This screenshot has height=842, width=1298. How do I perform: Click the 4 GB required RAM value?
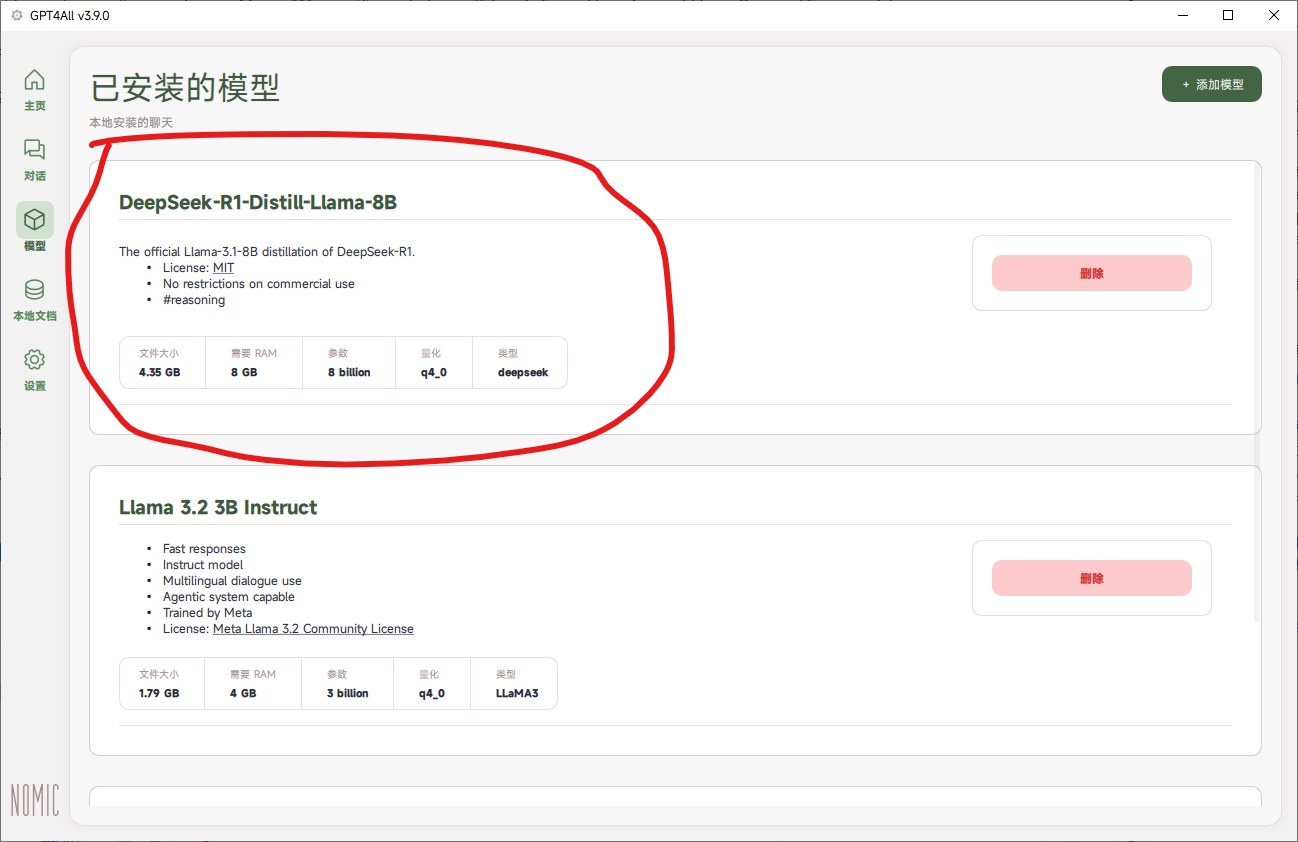[x=243, y=693]
